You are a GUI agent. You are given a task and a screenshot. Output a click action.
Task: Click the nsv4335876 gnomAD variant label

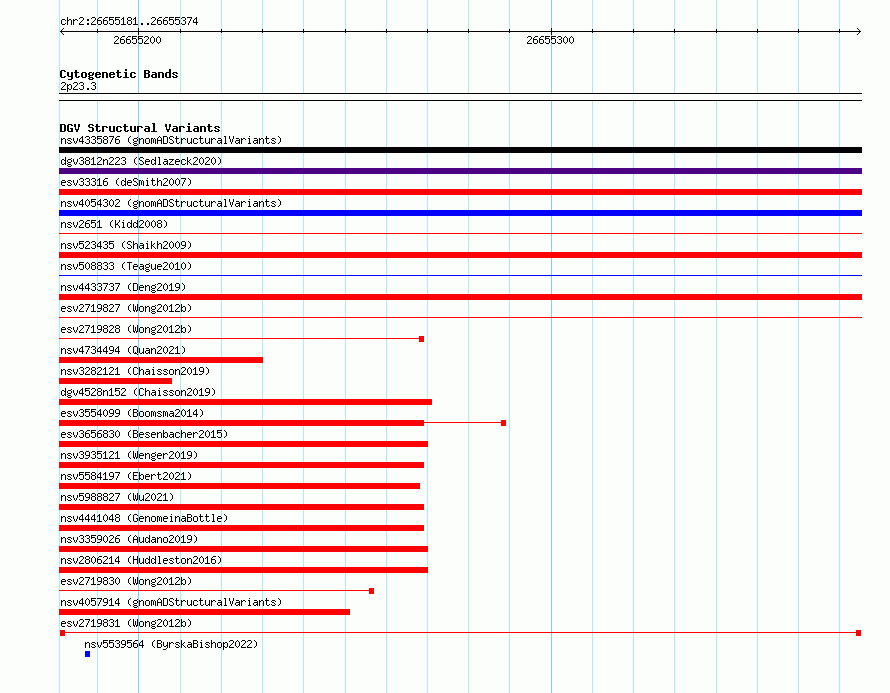tap(171, 140)
